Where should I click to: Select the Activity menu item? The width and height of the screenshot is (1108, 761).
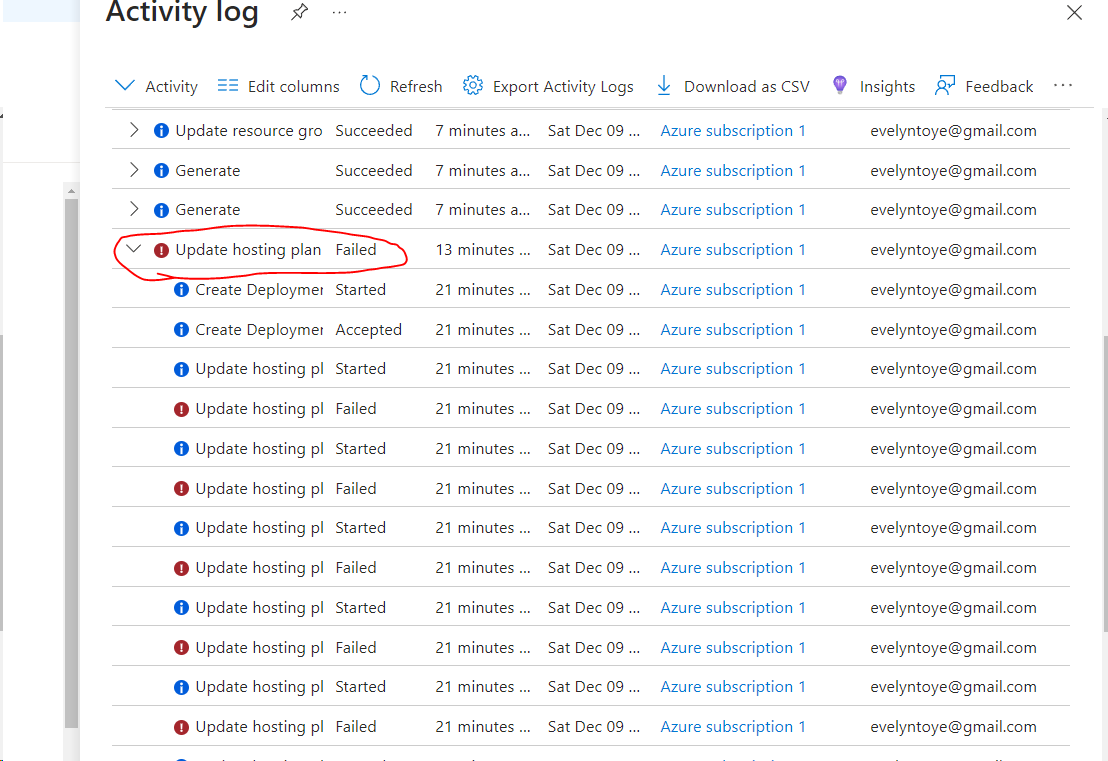pos(170,86)
